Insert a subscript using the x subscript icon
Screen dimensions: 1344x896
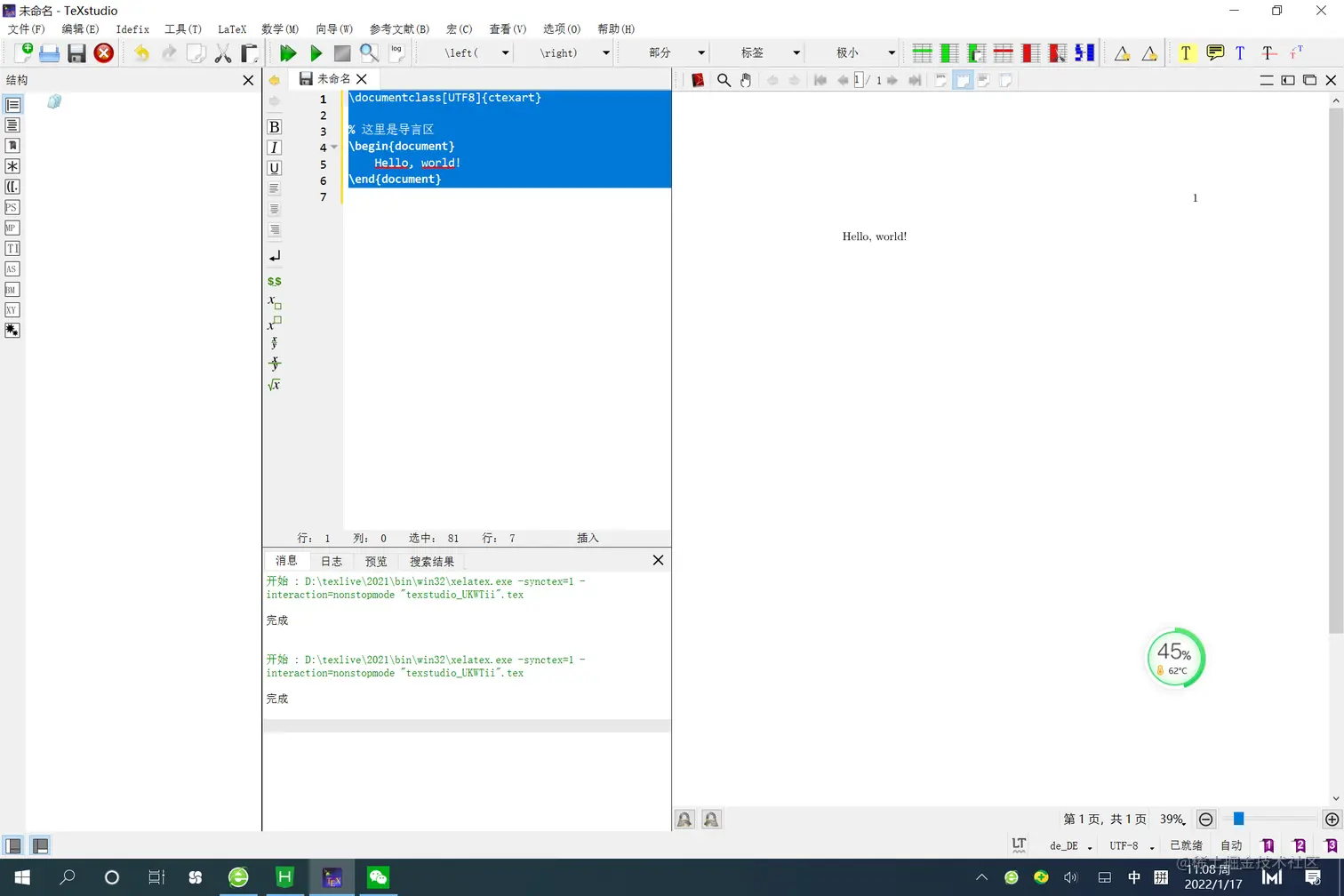tap(274, 302)
